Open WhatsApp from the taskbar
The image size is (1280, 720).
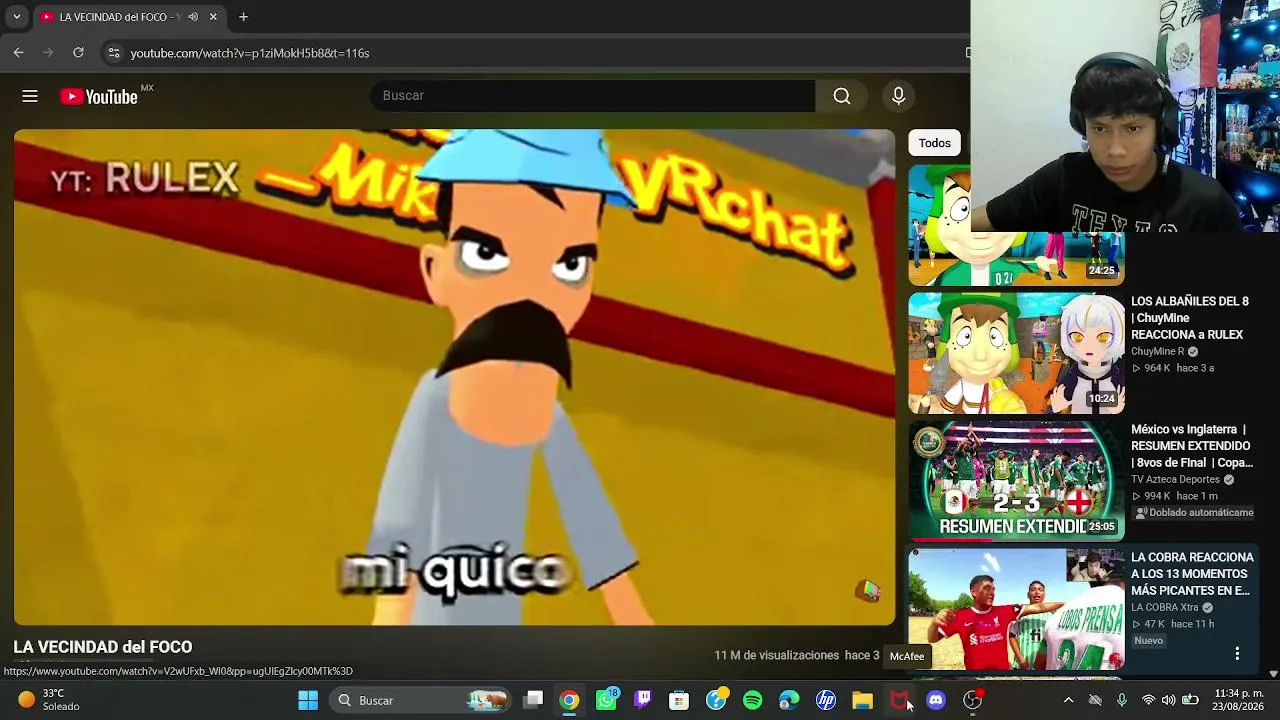pyautogui.click(x=607, y=700)
